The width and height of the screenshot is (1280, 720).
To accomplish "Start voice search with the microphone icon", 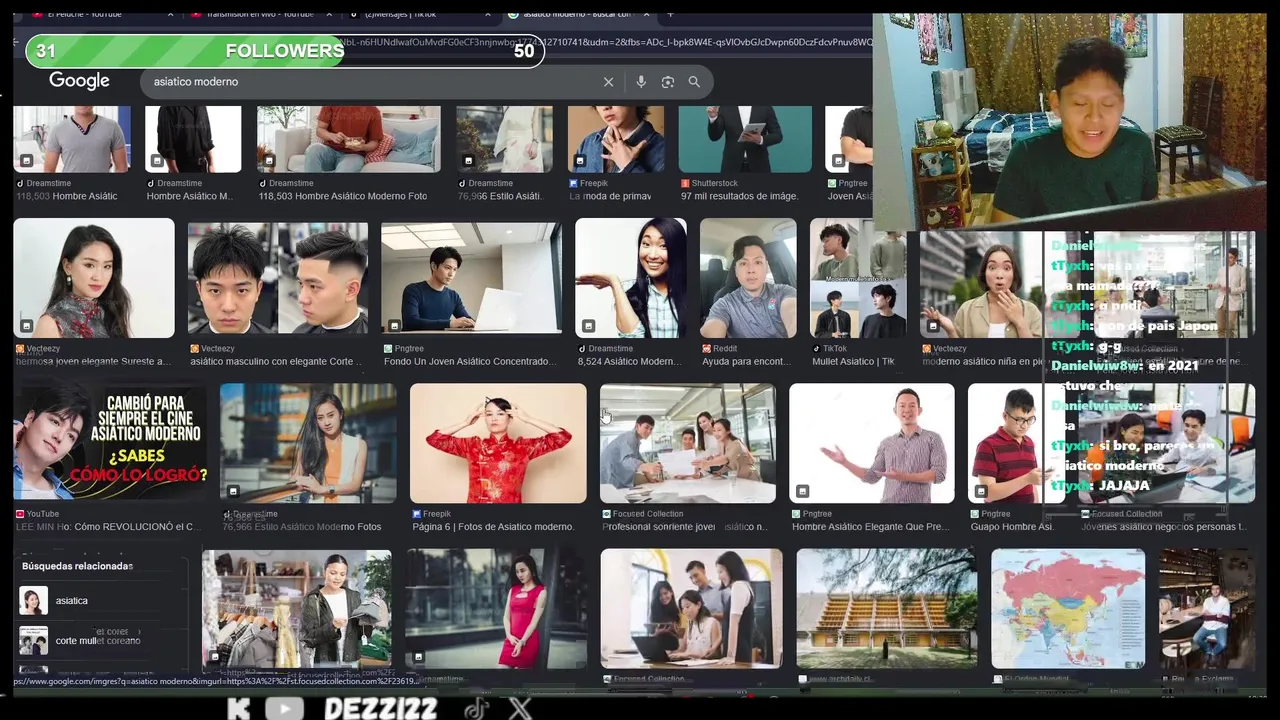I will (x=641, y=82).
